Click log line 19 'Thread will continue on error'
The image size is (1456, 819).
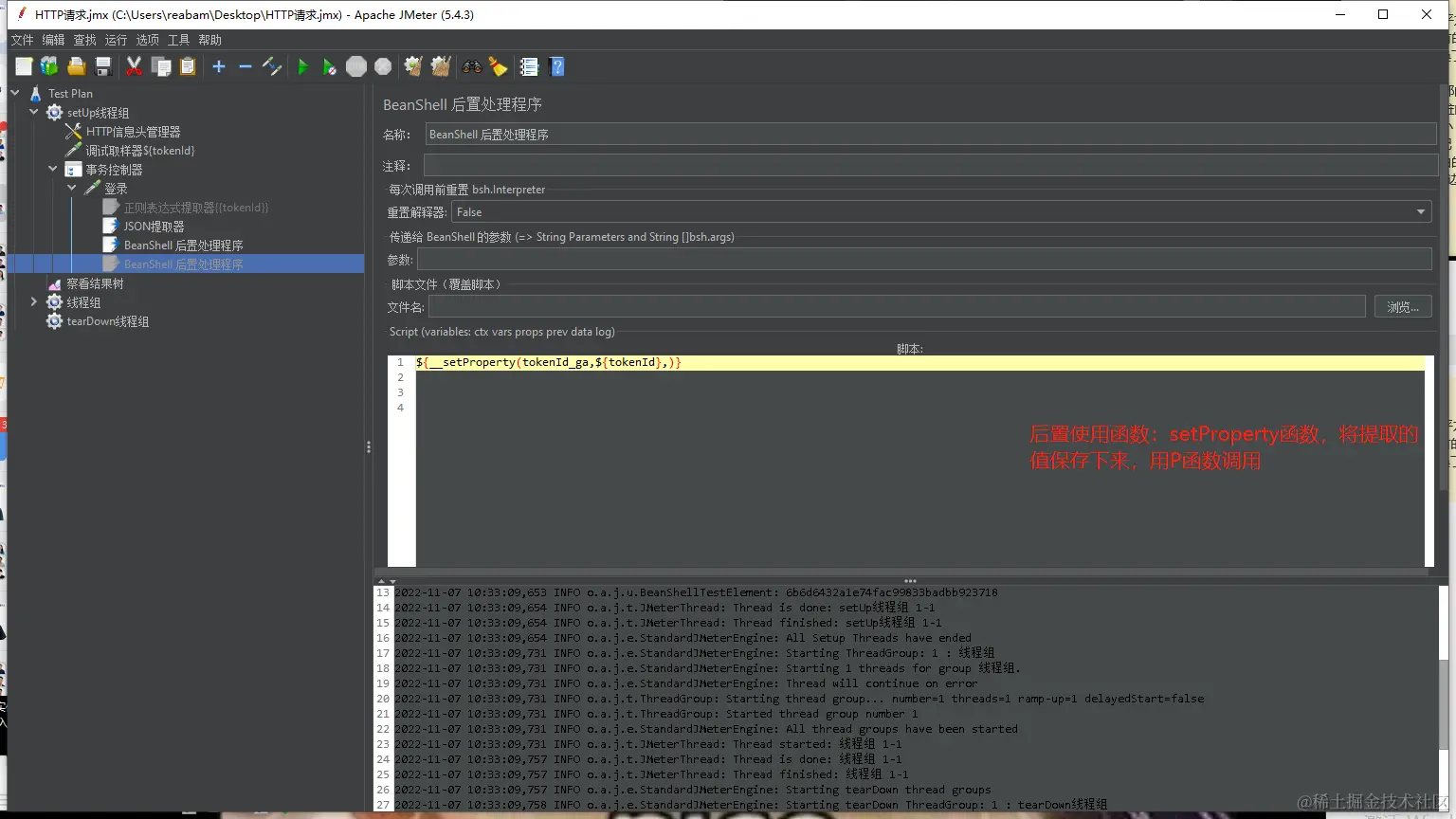[686, 683]
